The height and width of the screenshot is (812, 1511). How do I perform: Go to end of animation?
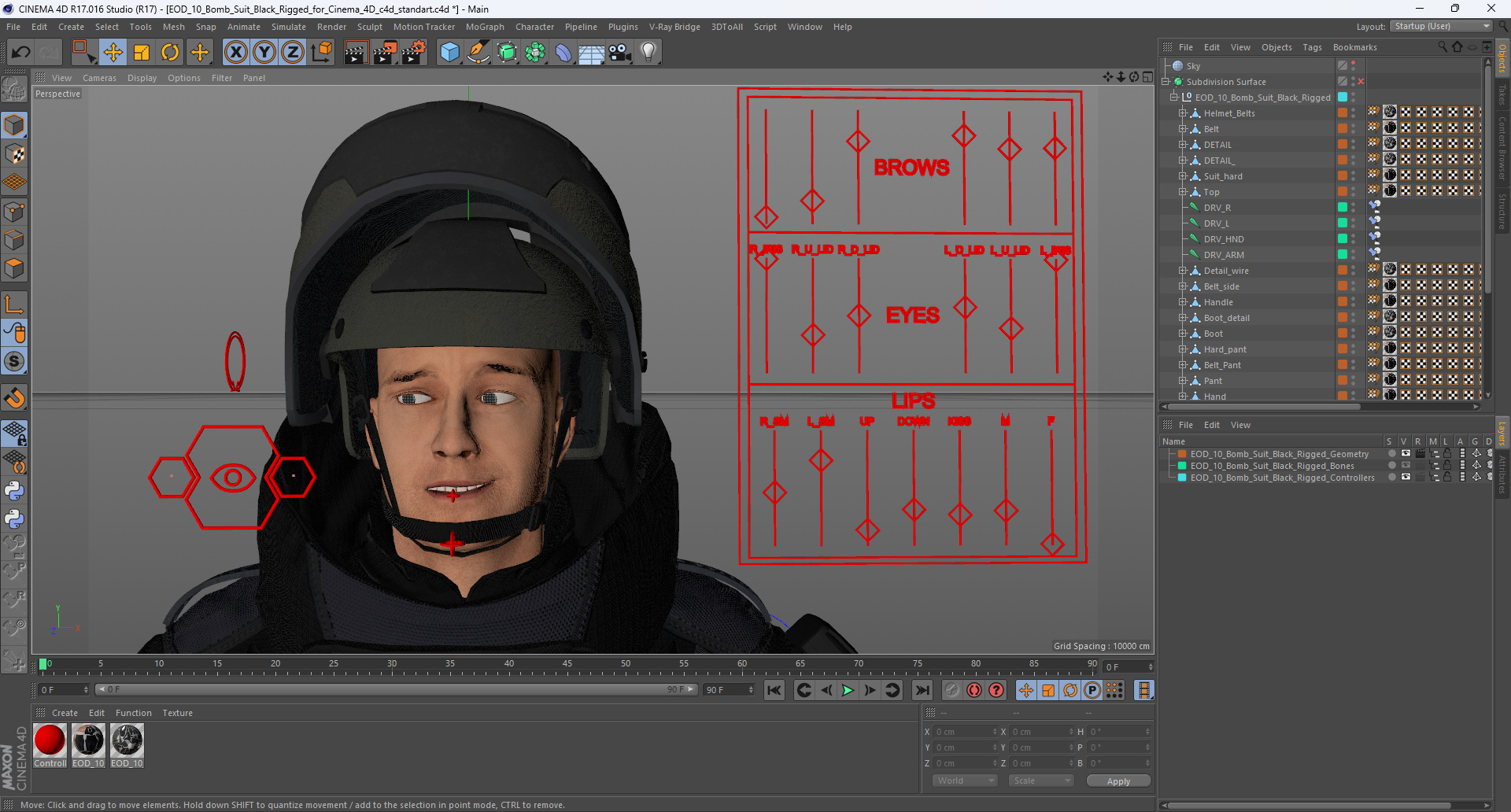[x=922, y=690]
